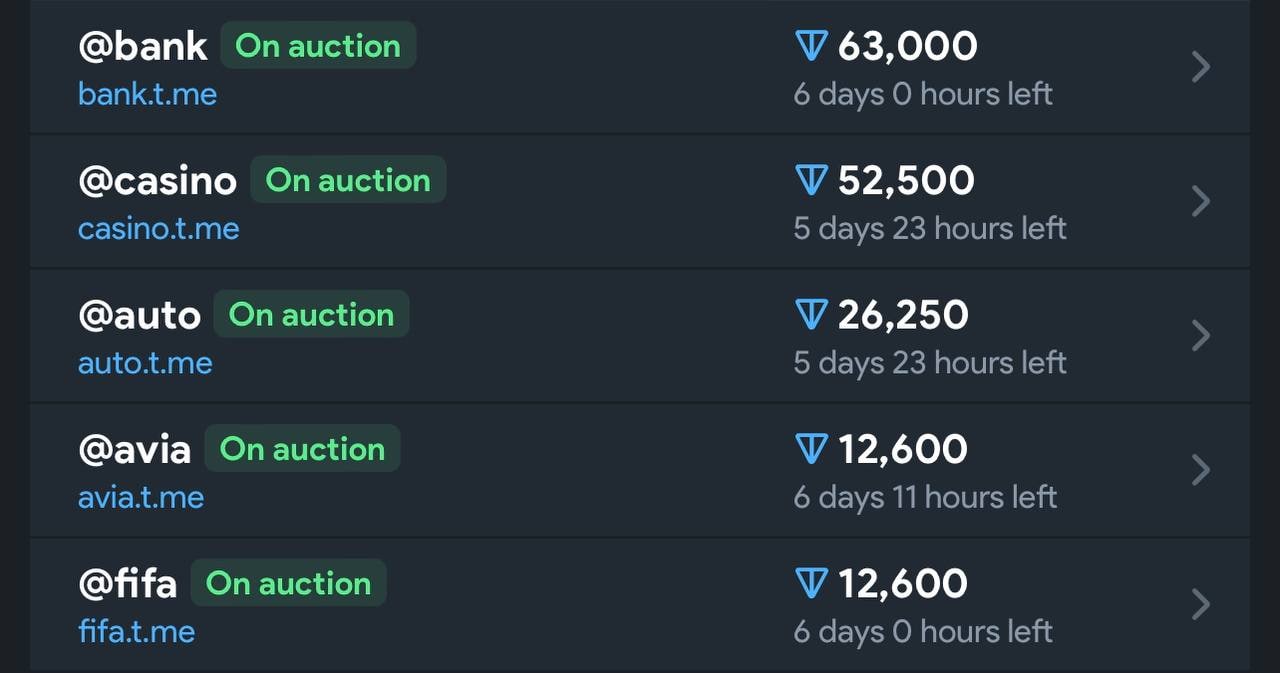Viewport: 1280px width, 673px height.
Task: Click the TON icon next to 63,000
Action: 811,46
